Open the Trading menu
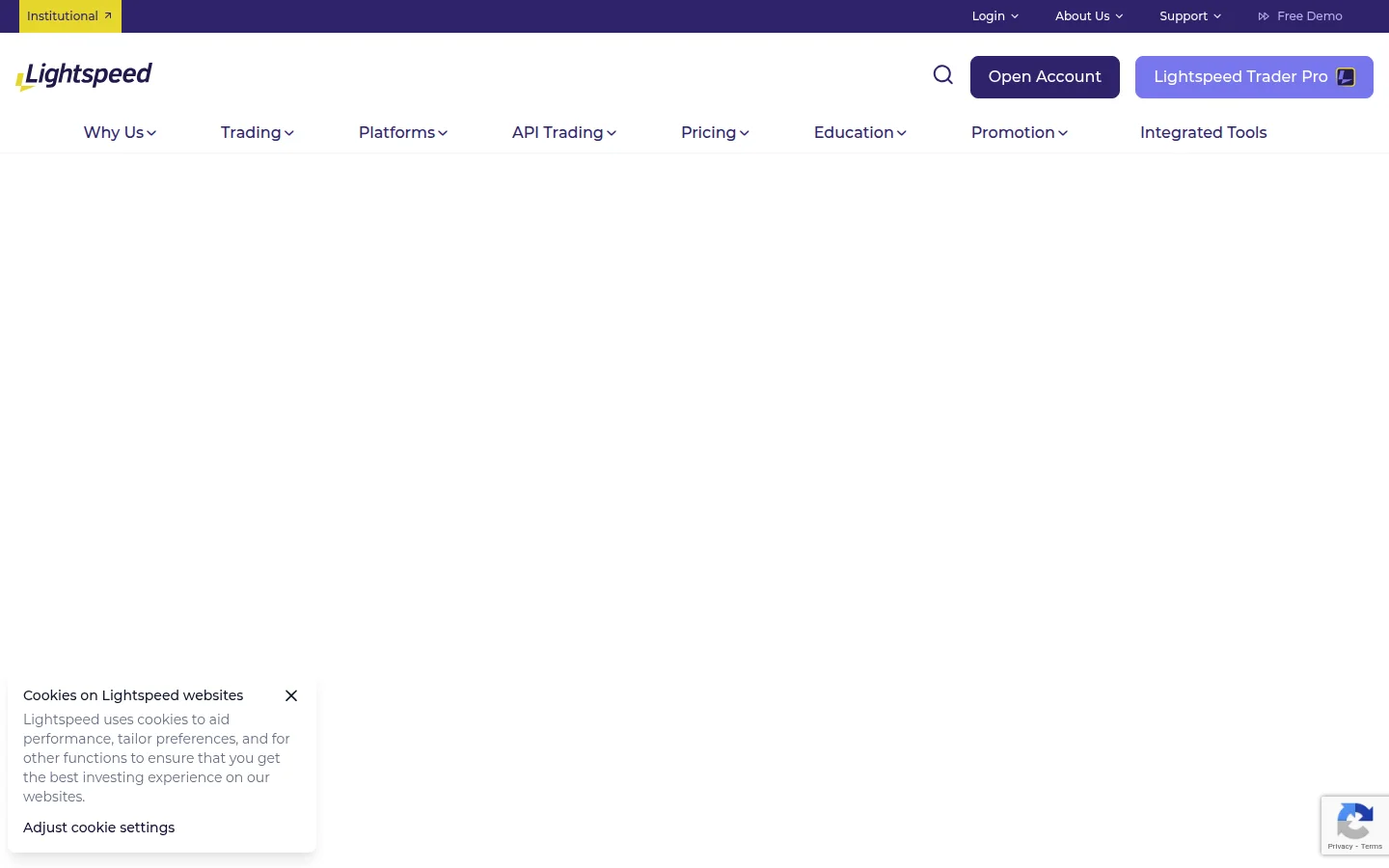 [257, 133]
